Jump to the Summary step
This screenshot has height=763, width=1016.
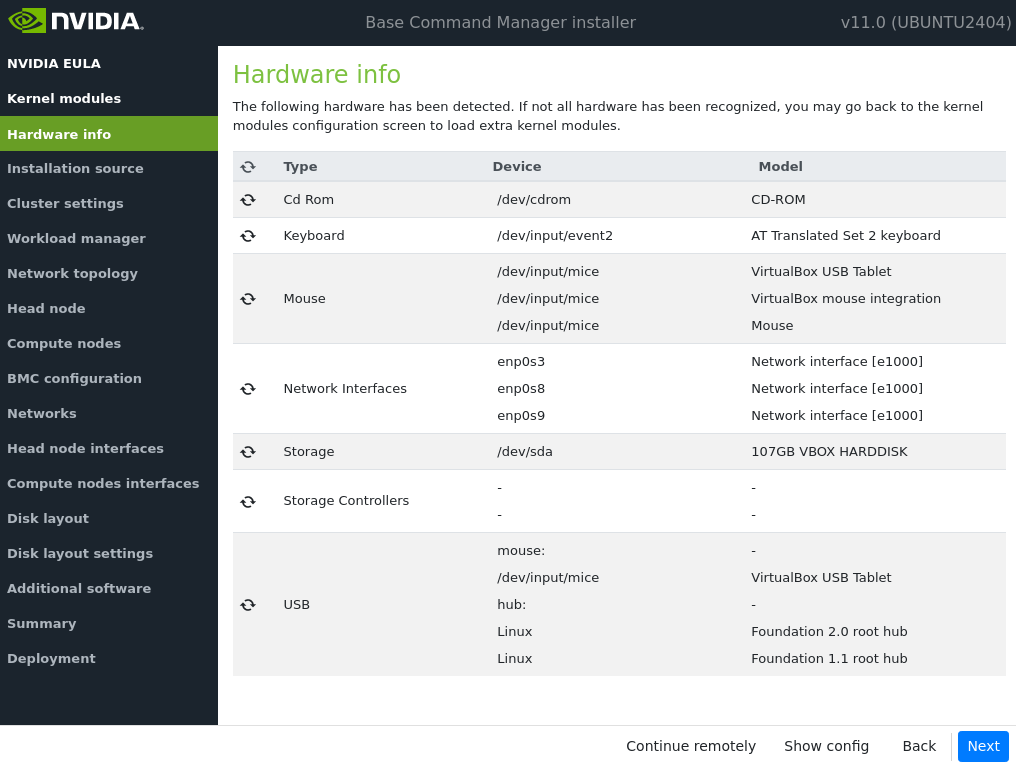click(x=109, y=623)
